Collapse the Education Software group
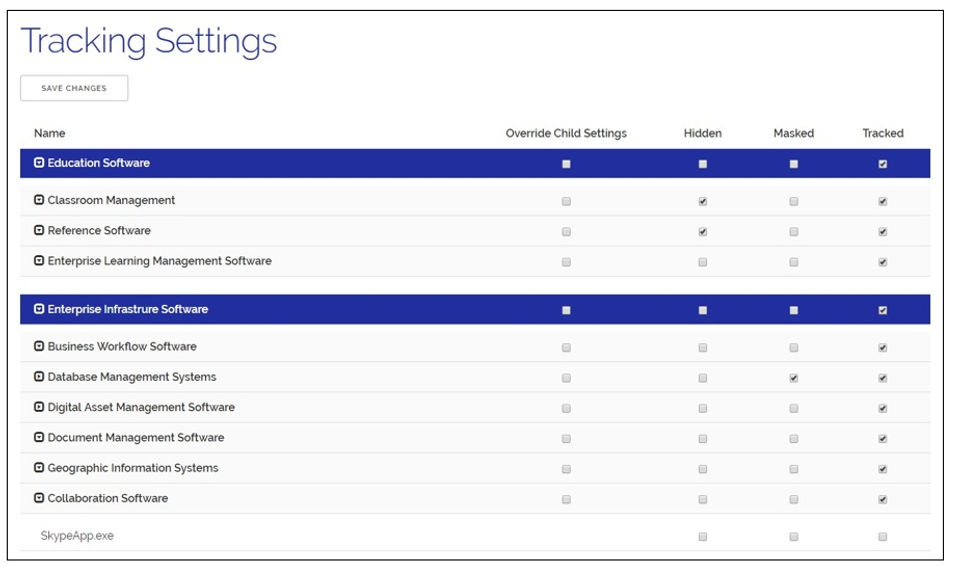 click(39, 163)
